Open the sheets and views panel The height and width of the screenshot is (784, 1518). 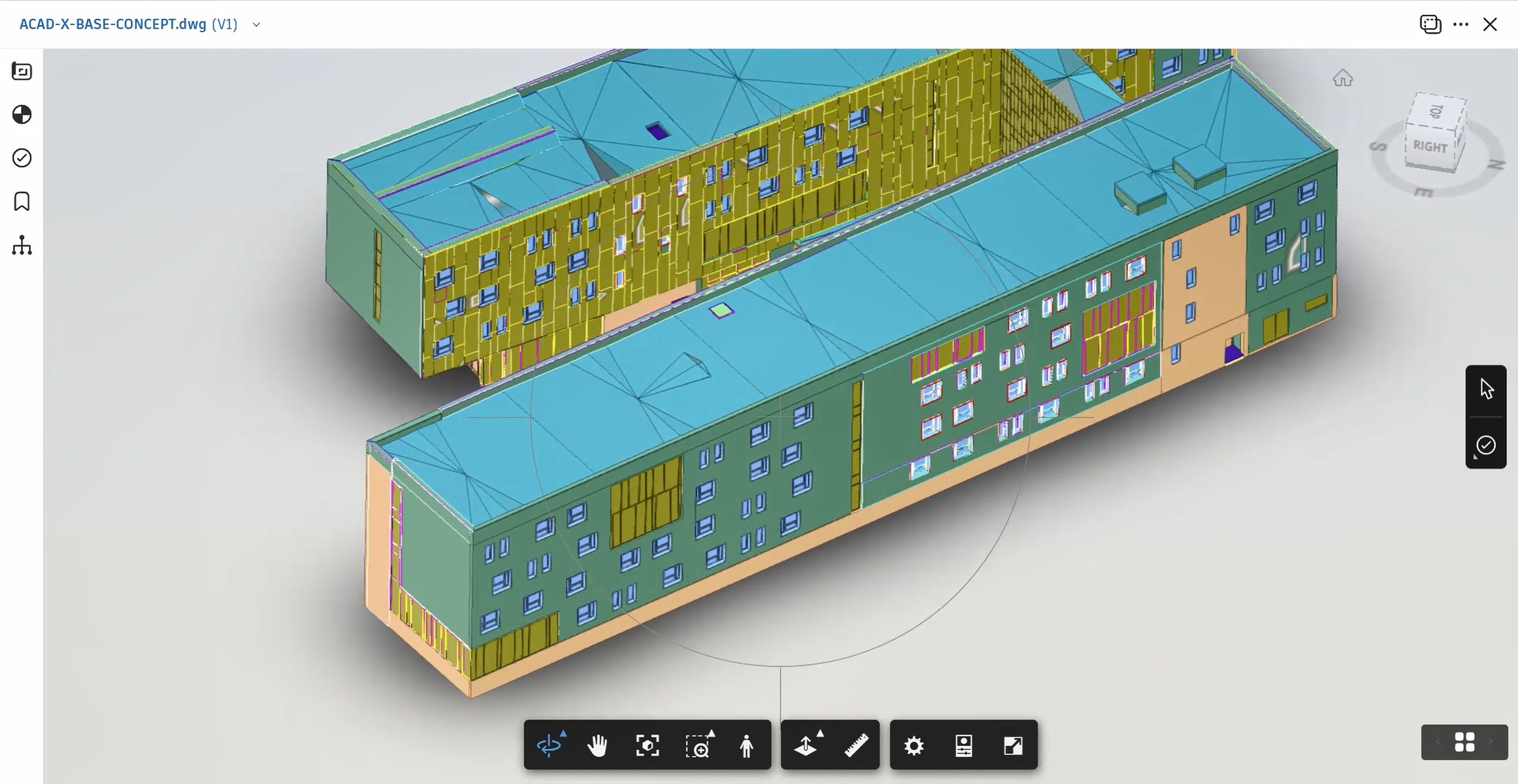(22, 71)
